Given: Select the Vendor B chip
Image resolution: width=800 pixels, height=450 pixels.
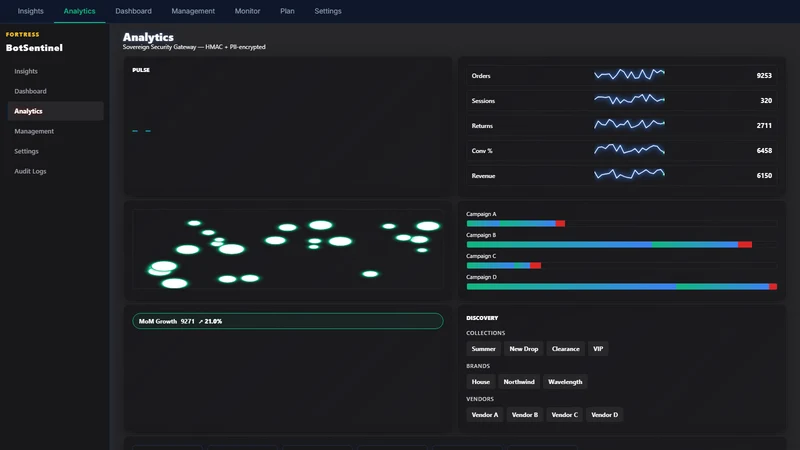Looking at the screenshot, I should point(524,415).
